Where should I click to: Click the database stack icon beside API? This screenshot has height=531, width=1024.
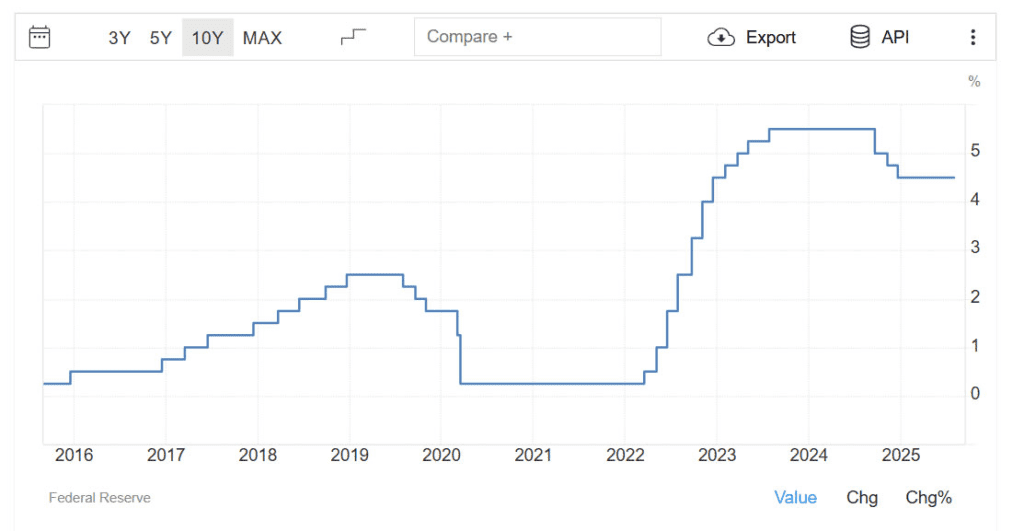[859, 37]
